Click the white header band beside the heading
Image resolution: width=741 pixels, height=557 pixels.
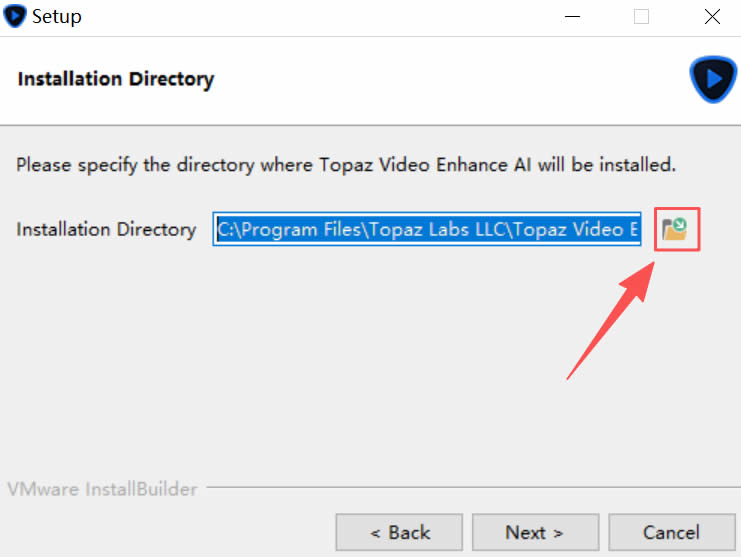450,80
